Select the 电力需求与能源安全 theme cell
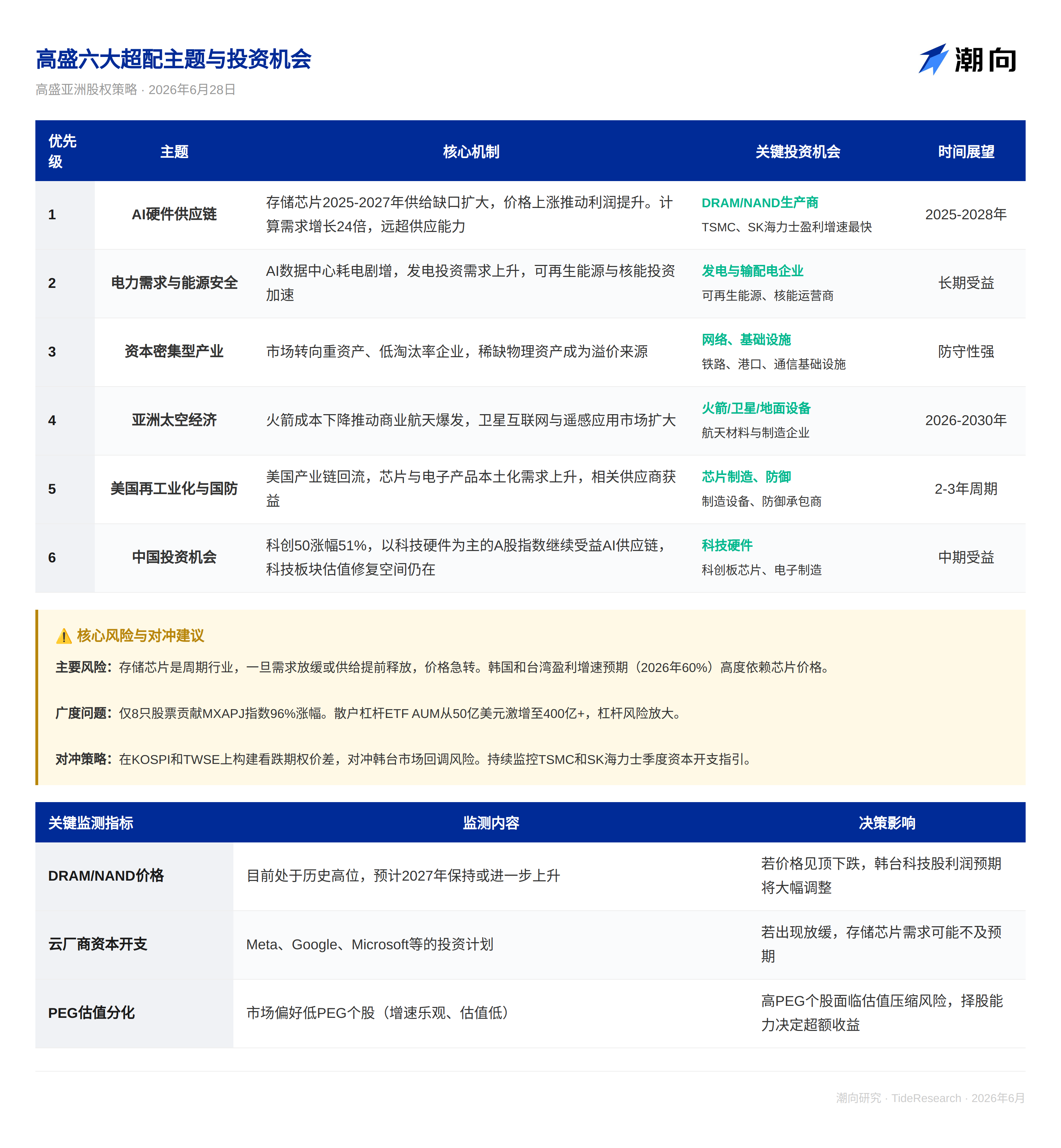The image size is (1061, 1148). coord(174,283)
